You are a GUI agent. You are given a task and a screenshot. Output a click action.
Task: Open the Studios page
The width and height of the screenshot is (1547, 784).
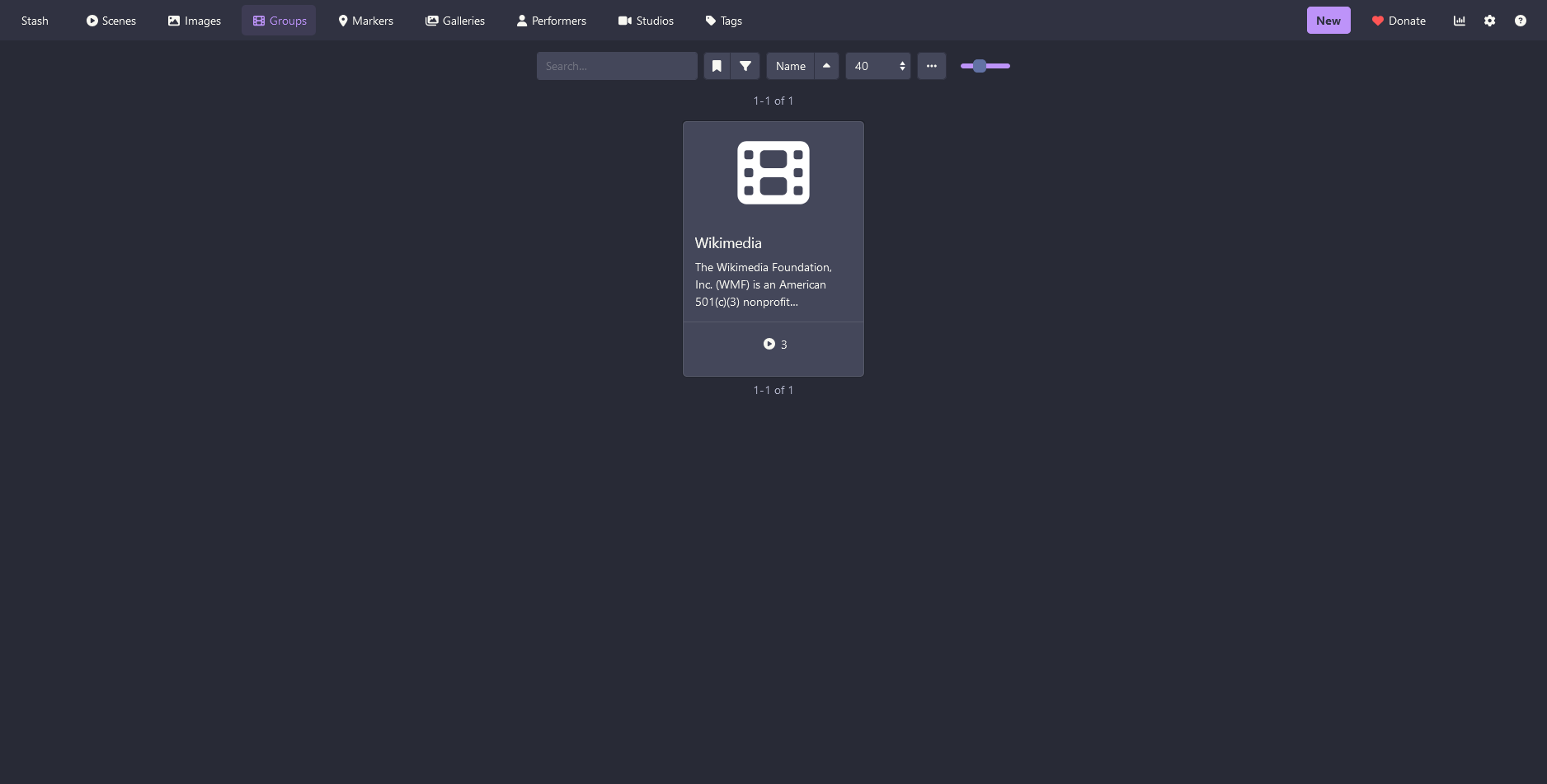pyautogui.click(x=646, y=21)
